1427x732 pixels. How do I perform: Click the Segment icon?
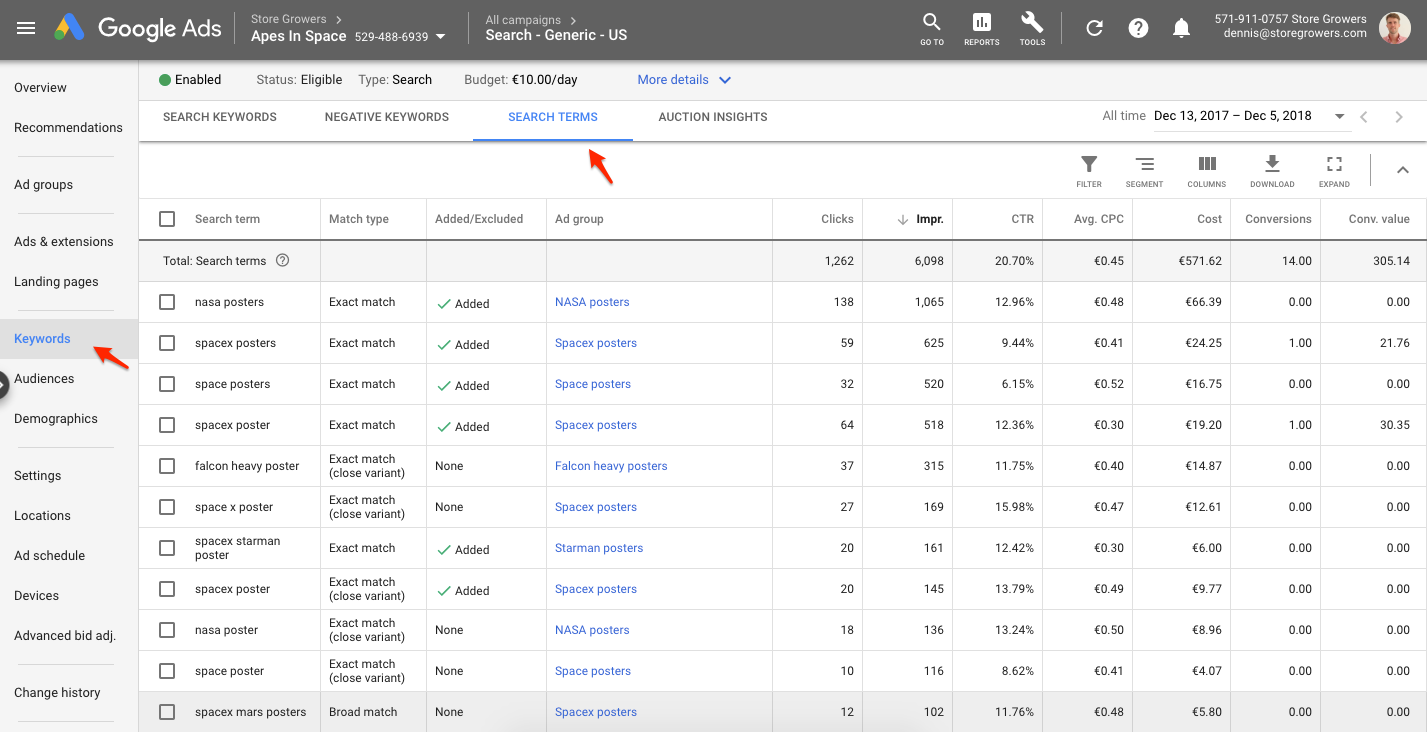1144,168
